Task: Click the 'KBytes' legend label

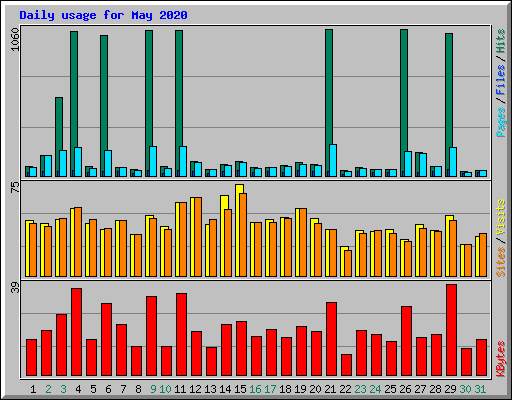Action: tap(500, 359)
